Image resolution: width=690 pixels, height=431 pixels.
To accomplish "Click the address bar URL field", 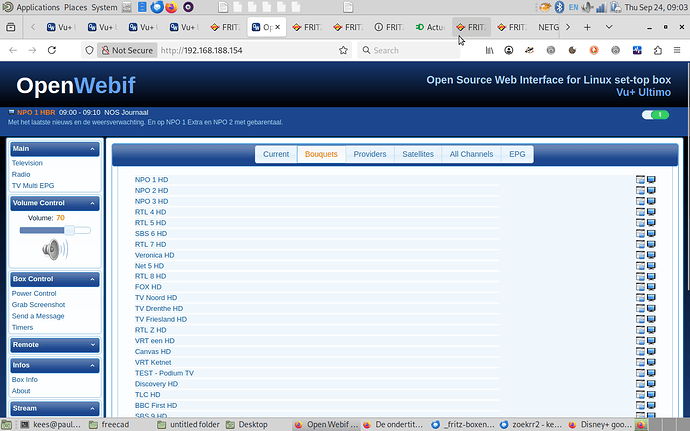I will pyautogui.click(x=246, y=50).
